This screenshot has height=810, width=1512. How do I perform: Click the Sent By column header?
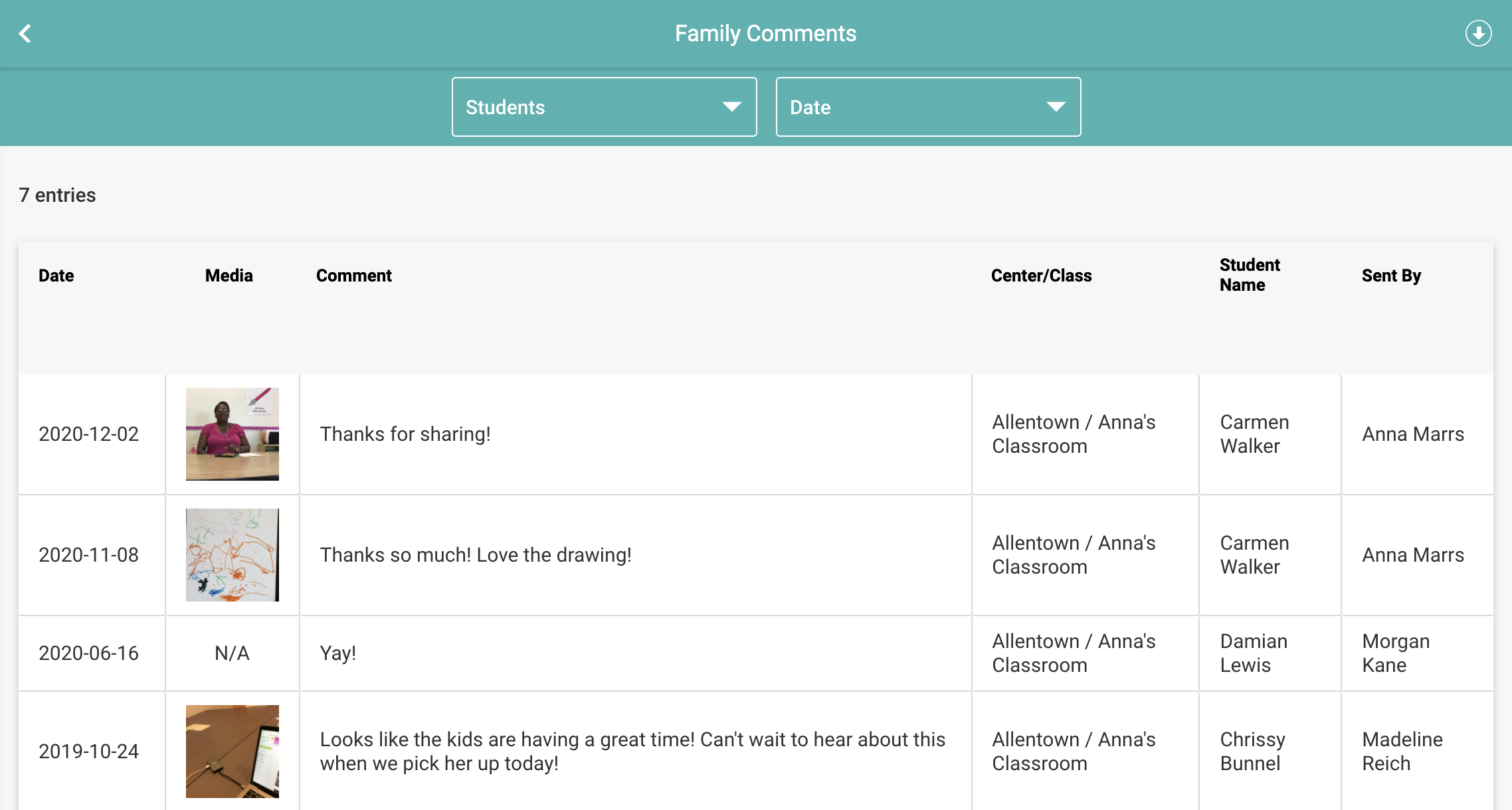click(x=1391, y=276)
